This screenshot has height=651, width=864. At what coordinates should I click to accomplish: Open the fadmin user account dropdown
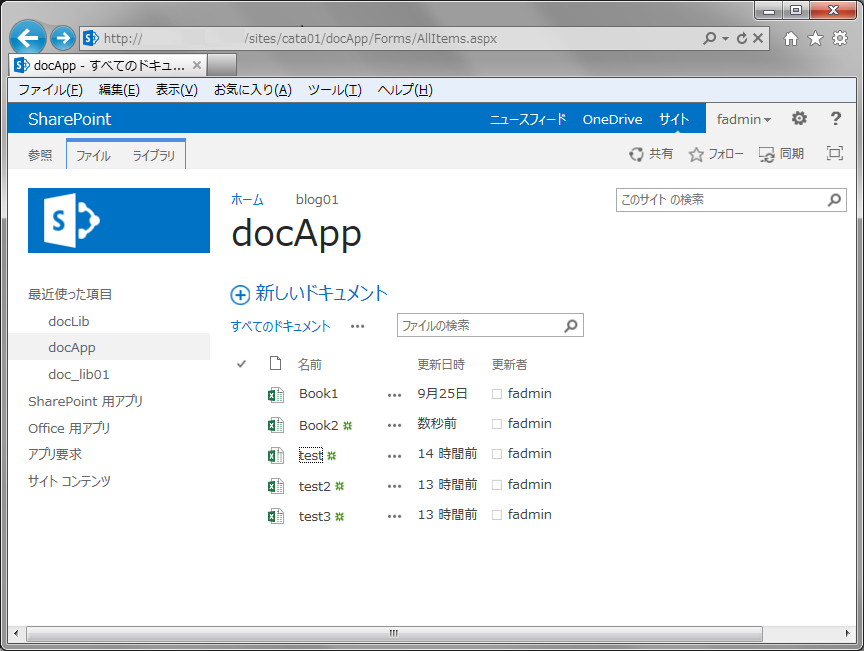744,119
